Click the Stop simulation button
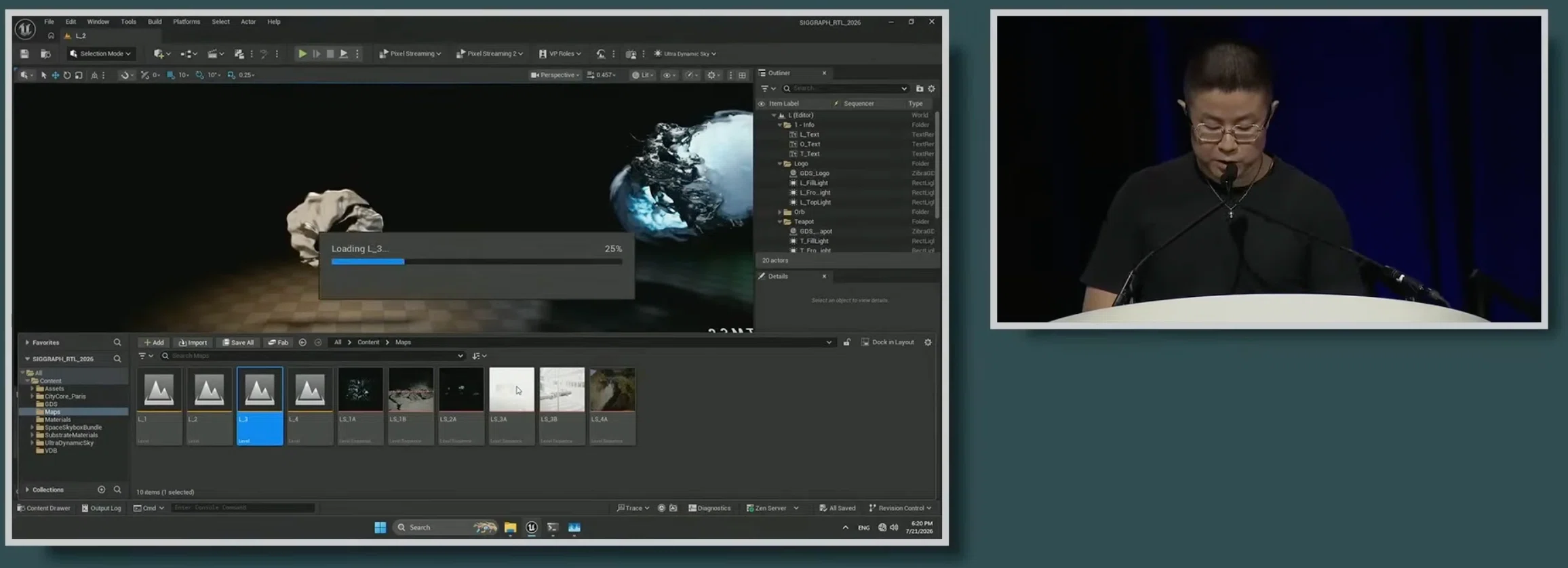Viewport: 1568px width, 568px height. point(330,54)
